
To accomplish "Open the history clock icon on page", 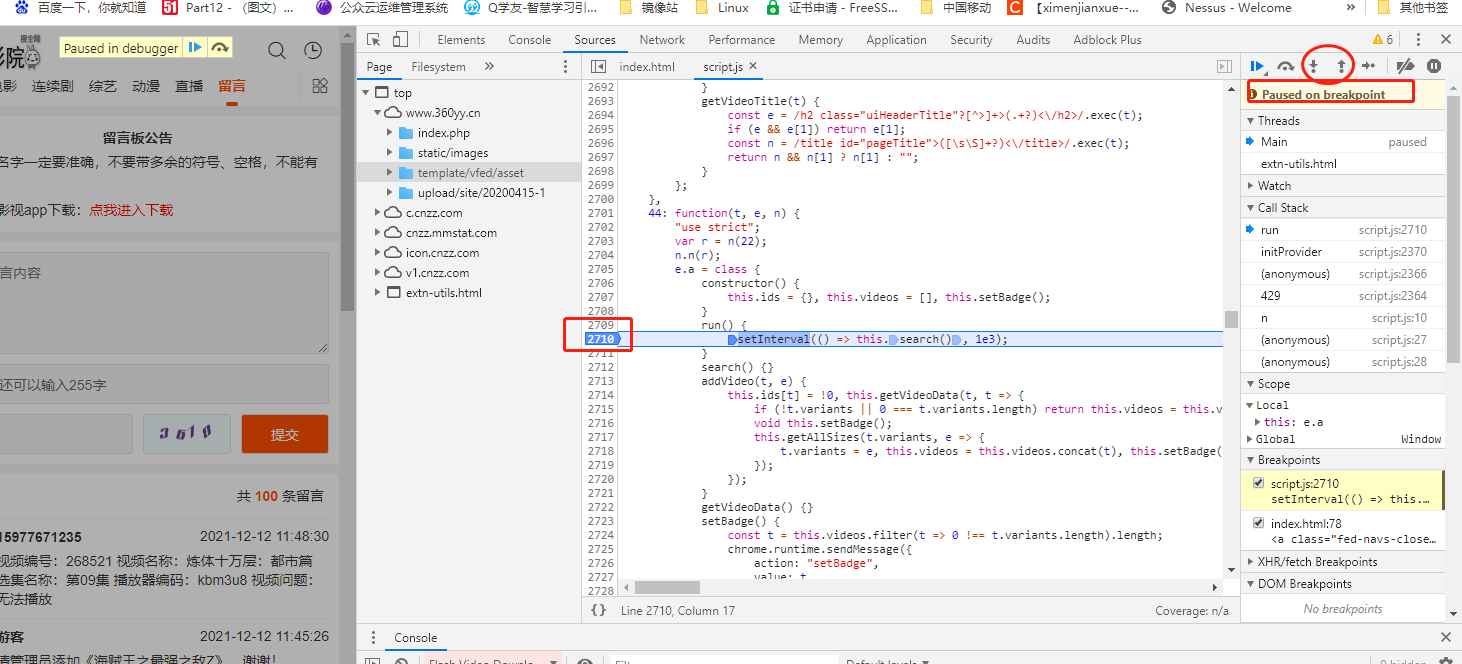I will coord(313,50).
